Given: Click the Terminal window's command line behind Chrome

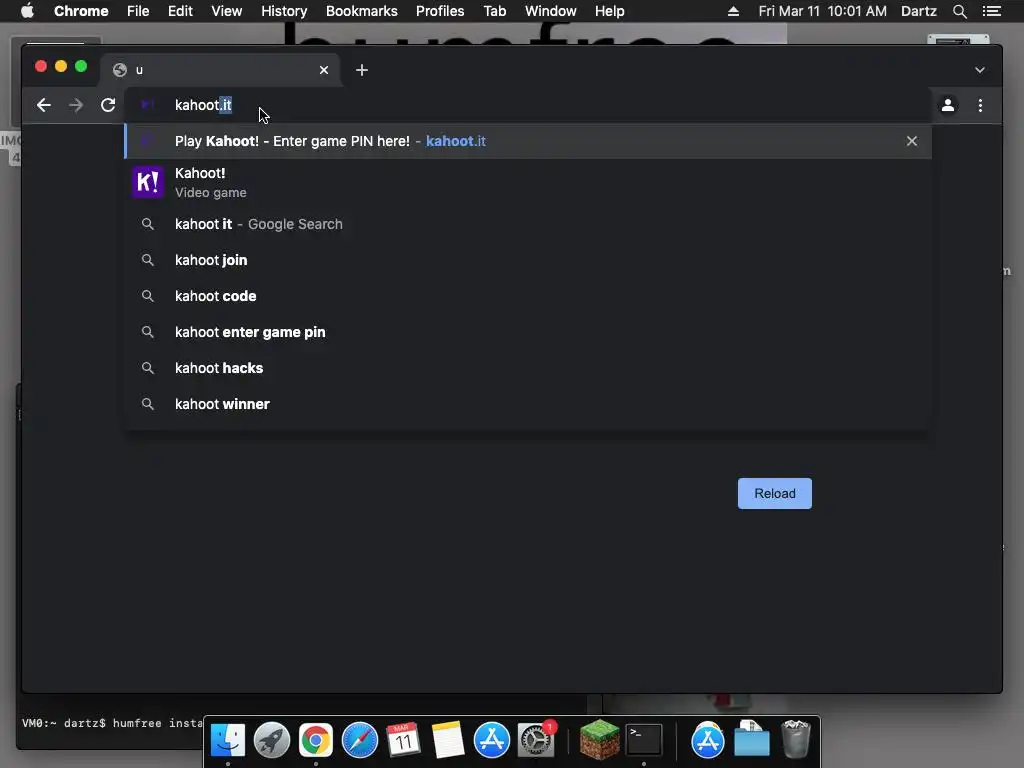Looking at the screenshot, I should coord(112,723).
